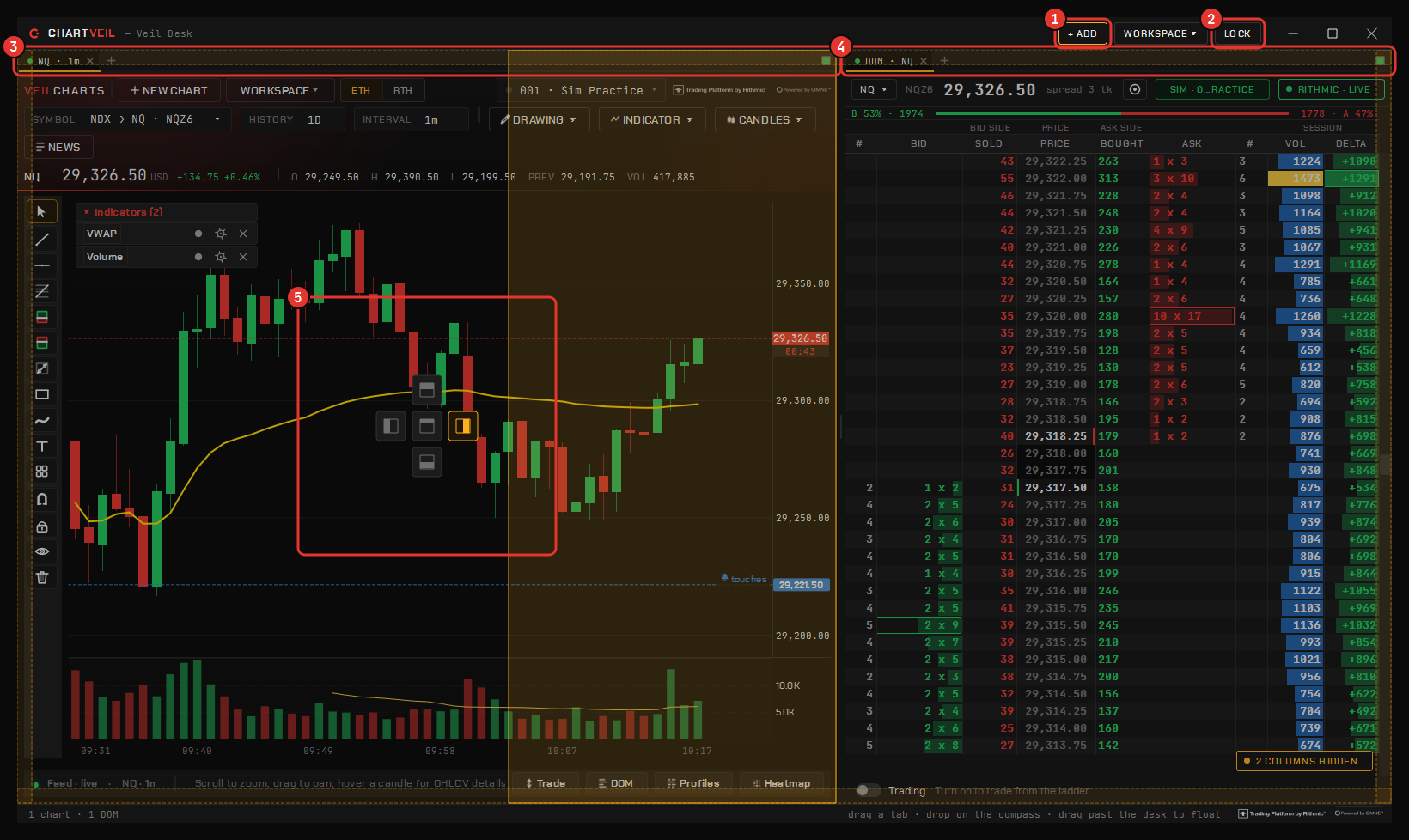Open the DOM NQ symbol dropdown
Viewport: 1409px width, 840px height.
point(874,89)
